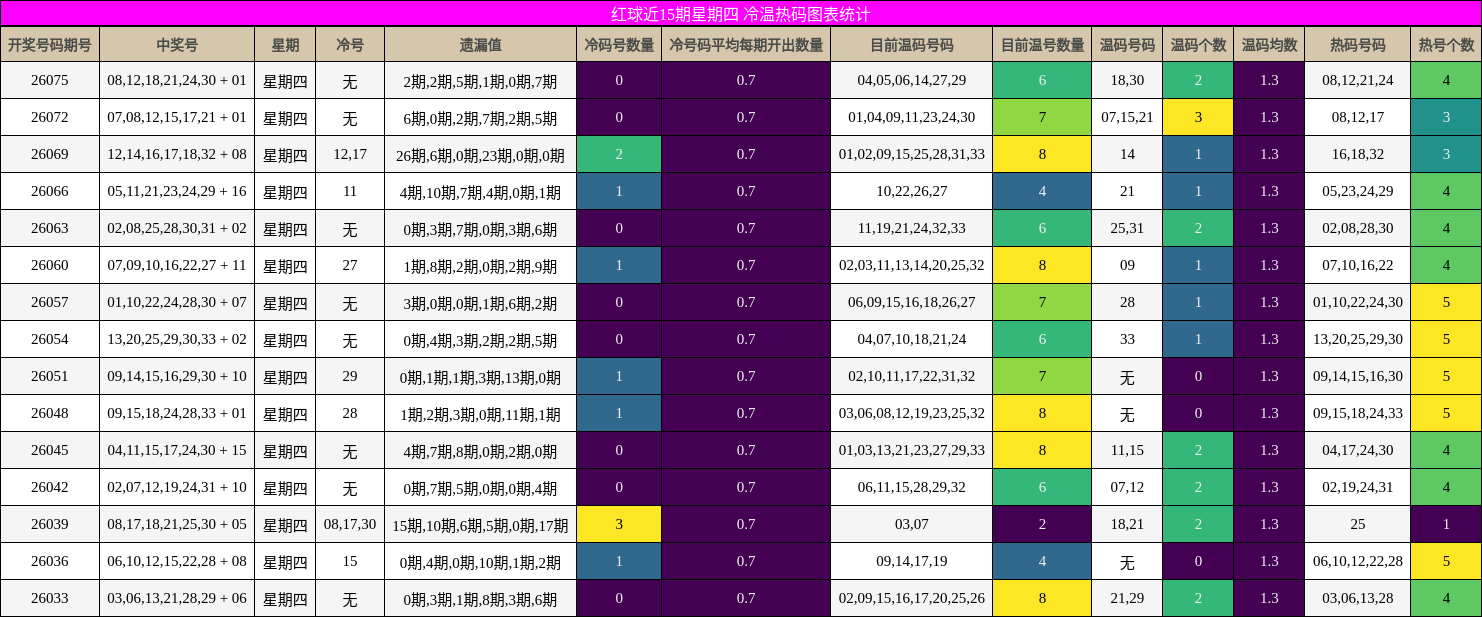1482x617 pixels.
Task: Click issue number 26048
Action: pos(50,413)
